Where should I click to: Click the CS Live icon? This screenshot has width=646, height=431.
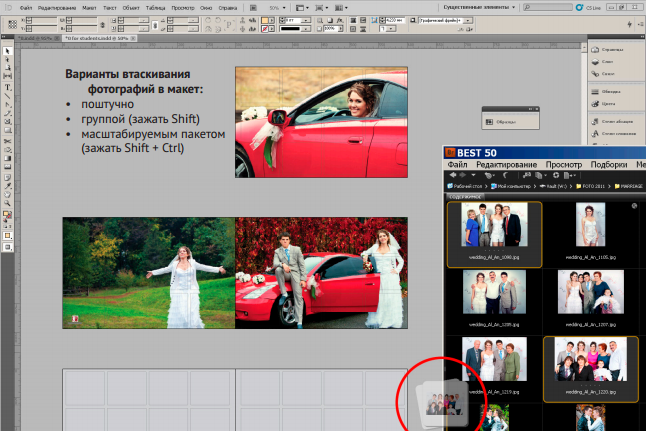pos(580,7)
